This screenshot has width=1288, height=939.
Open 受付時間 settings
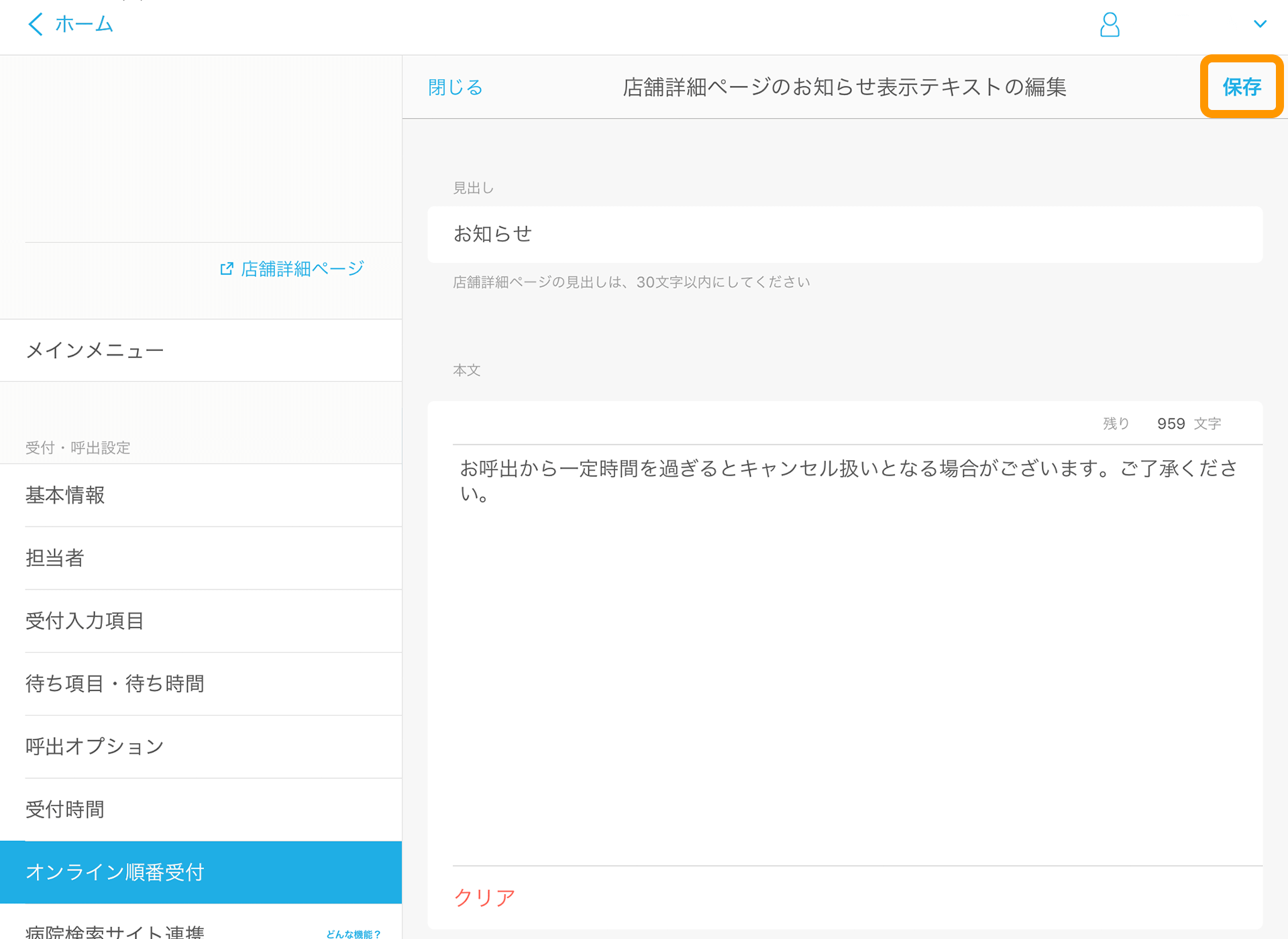coord(65,810)
